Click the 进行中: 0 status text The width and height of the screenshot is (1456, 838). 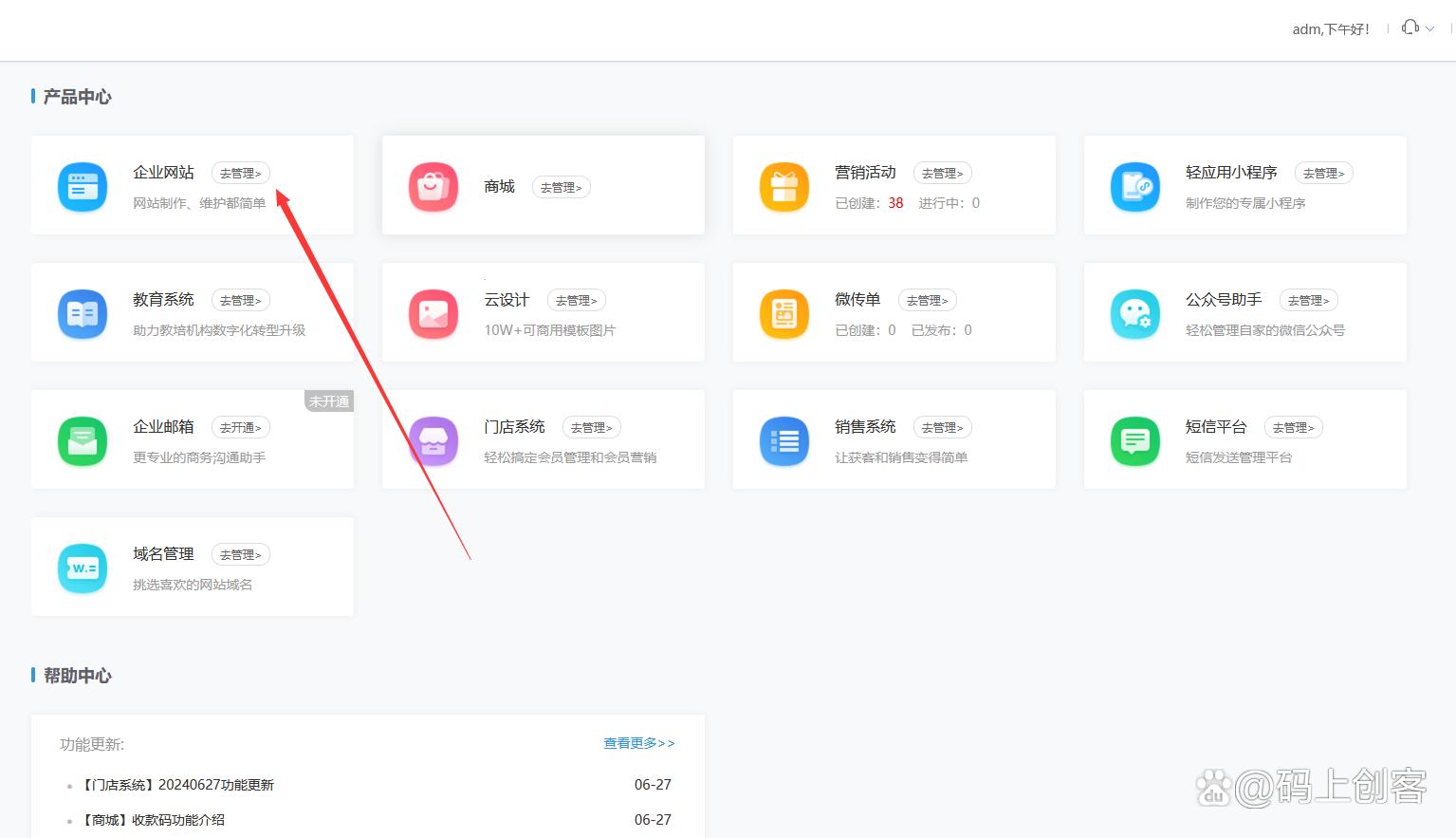pyautogui.click(x=949, y=203)
